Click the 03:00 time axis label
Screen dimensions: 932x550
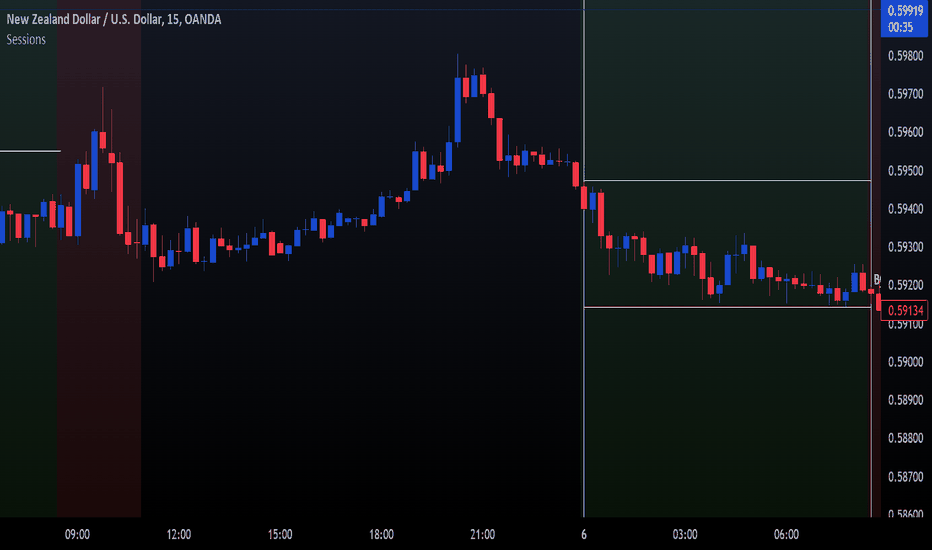point(685,535)
